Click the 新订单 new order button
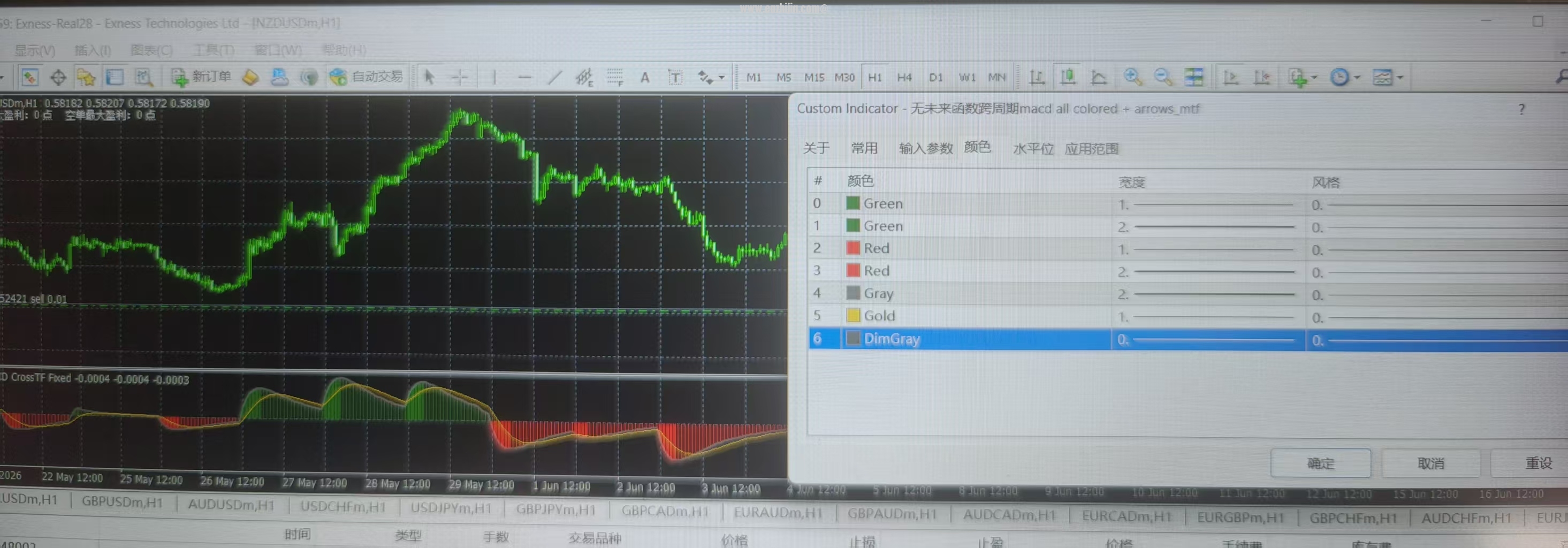Viewport: 1568px width, 548px height. click(201, 77)
